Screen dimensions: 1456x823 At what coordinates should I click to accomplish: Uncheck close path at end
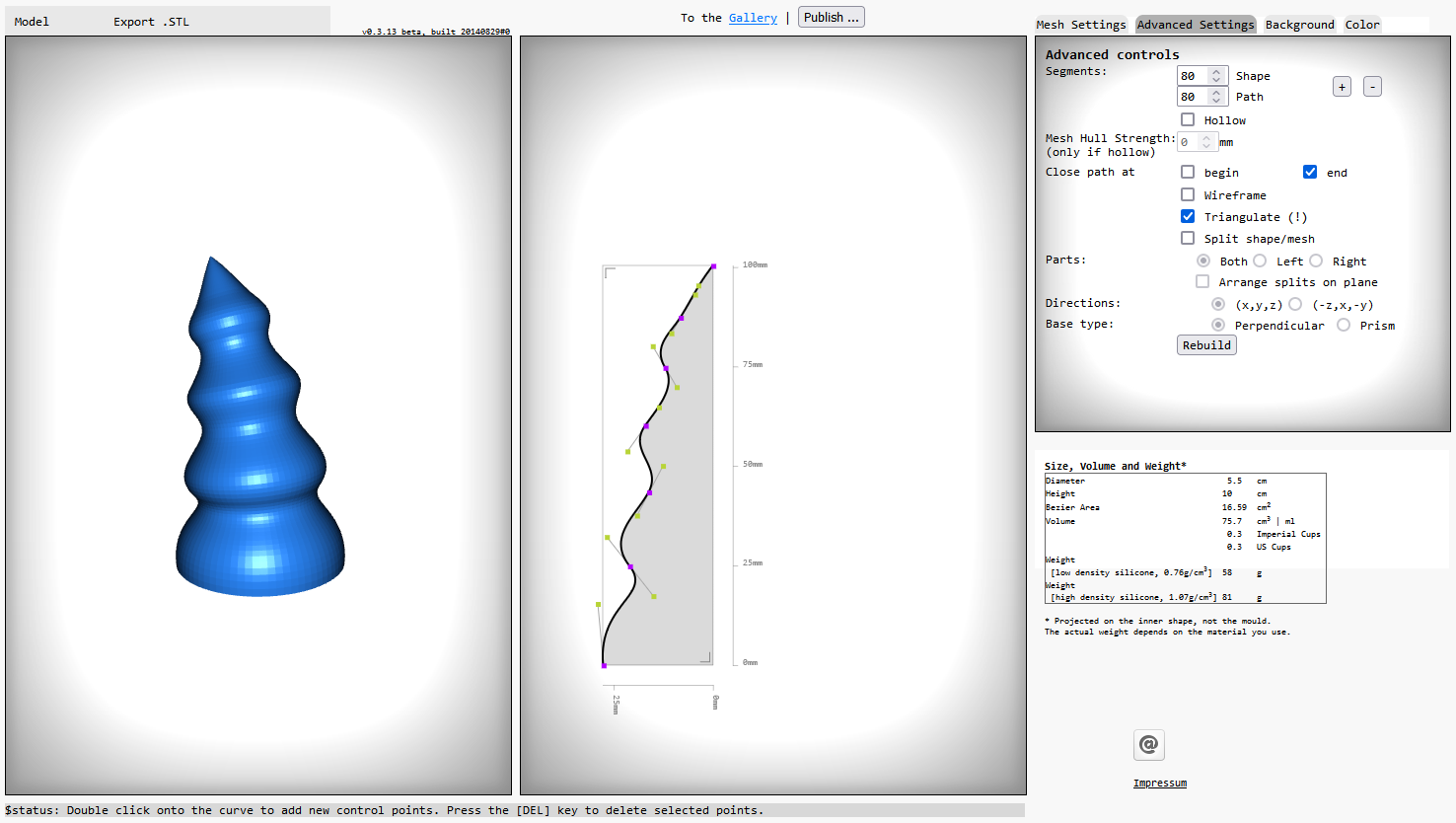coord(1310,172)
